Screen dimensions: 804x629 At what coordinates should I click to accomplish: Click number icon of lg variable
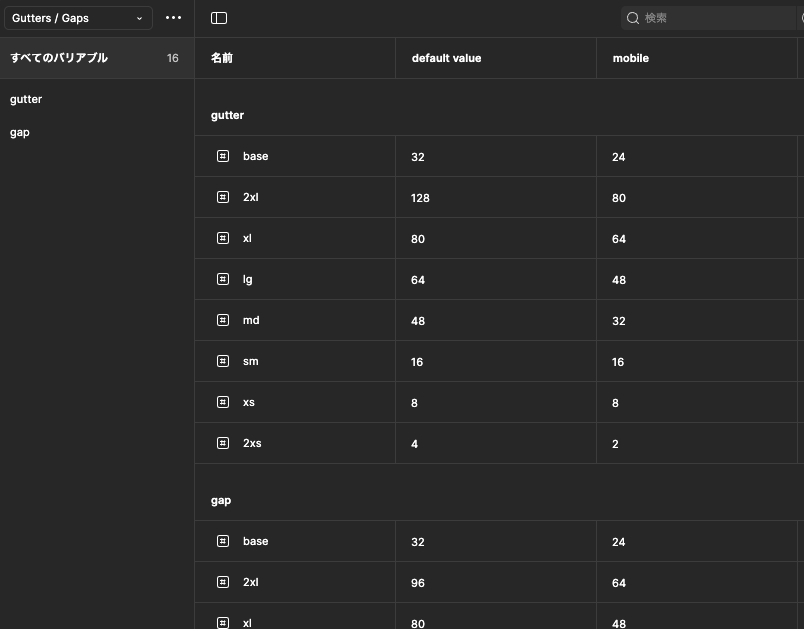[223, 279]
